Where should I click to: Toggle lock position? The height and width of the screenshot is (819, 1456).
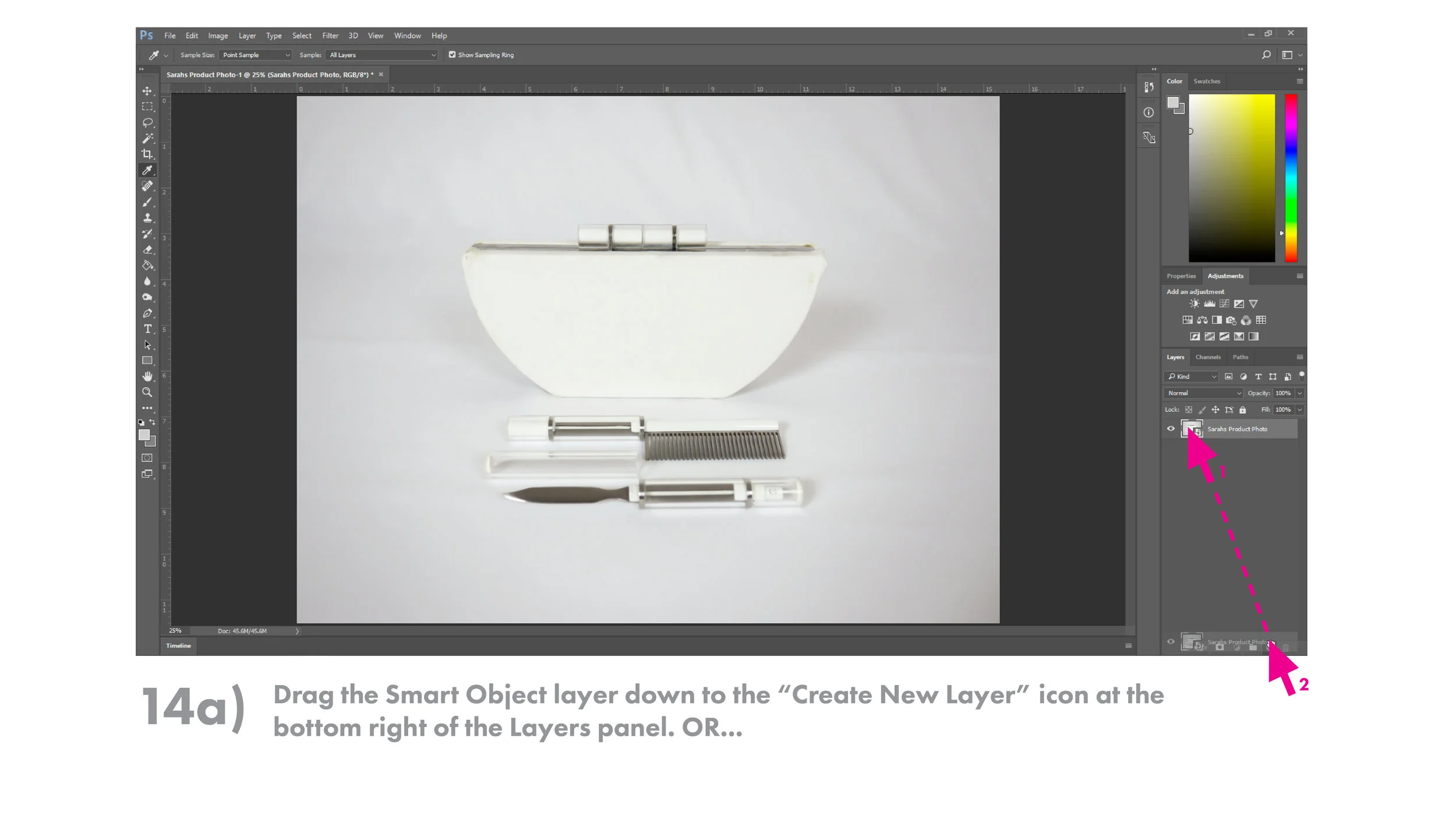1215,409
